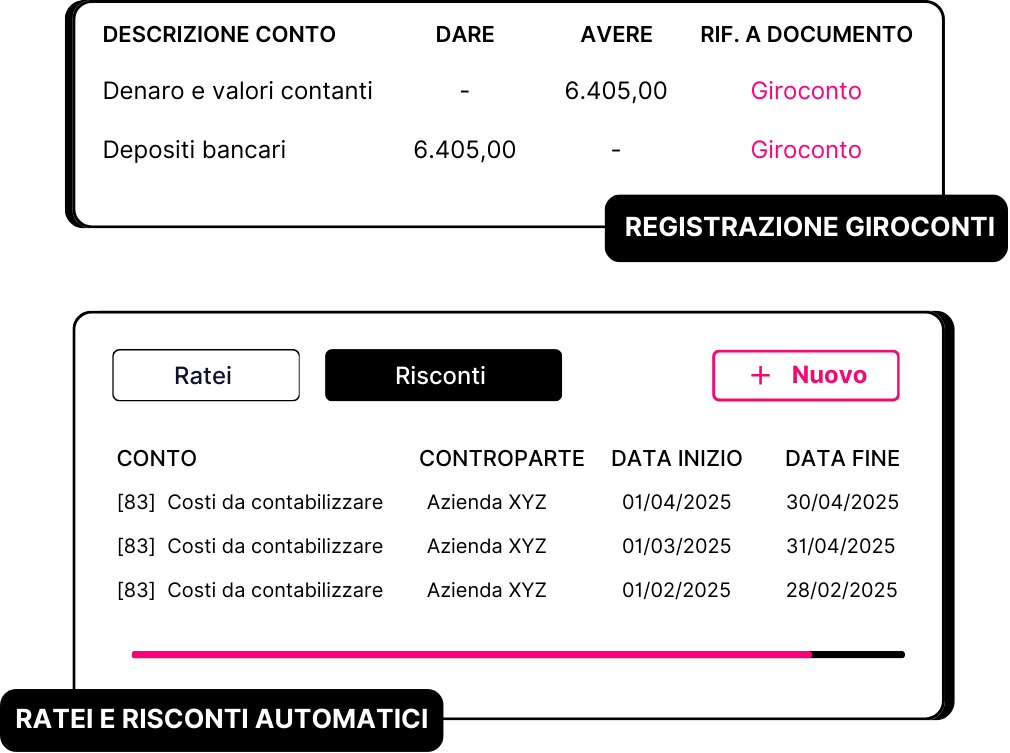This screenshot has height=753, width=1010.
Task: Select row ending 31/04/2025
Action: [x=508, y=546]
